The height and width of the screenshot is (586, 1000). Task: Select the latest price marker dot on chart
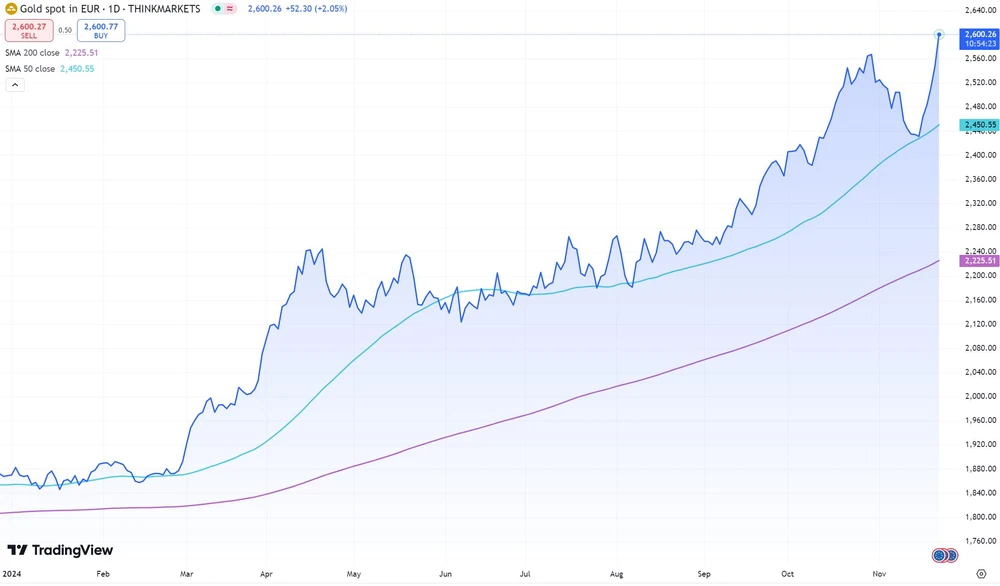(938, 36)
